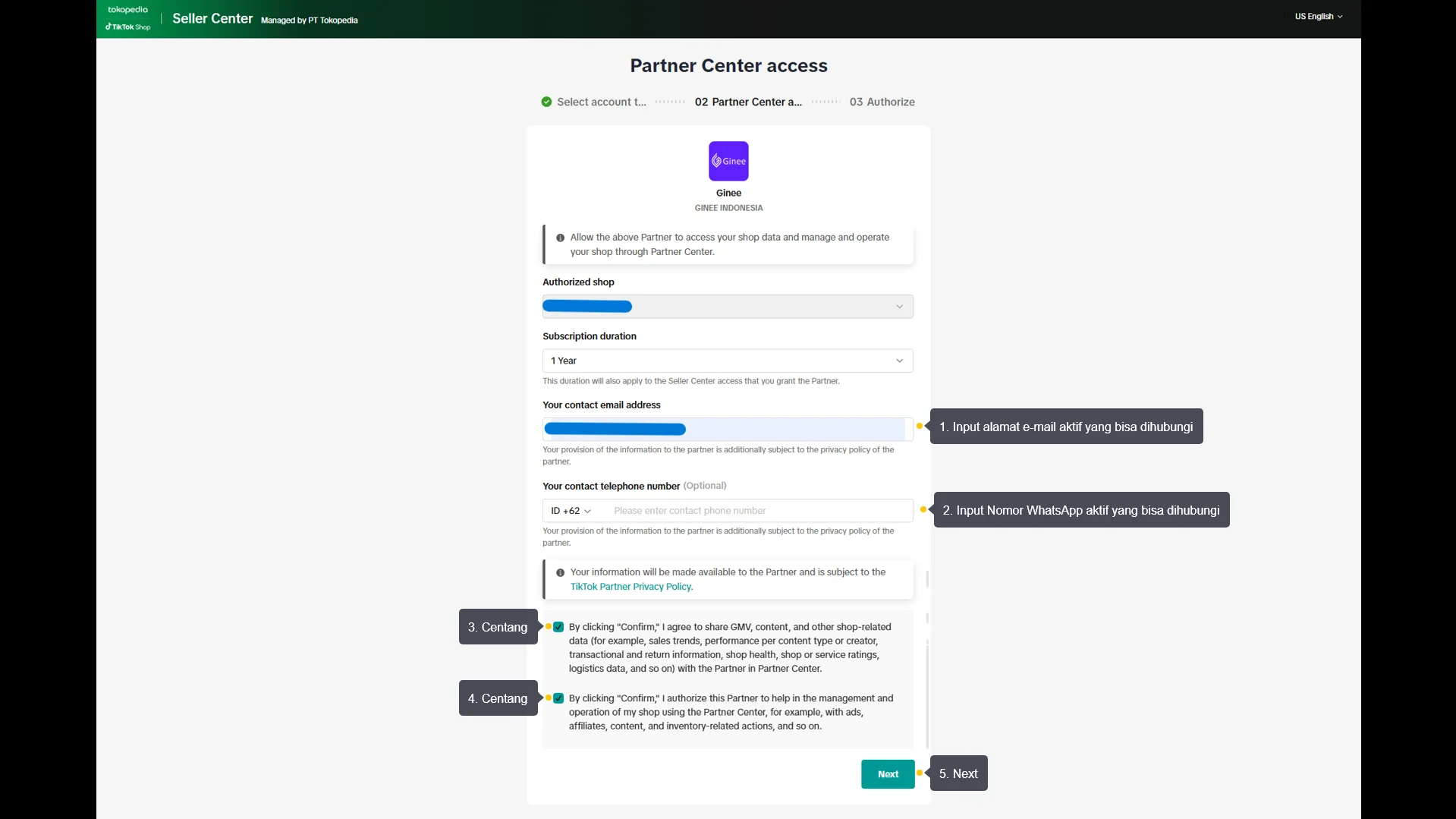Image resolution: width=1456 pixels, height=819 pixels.
Task: Click the green checkmark step icon
Action: (546, 102)
